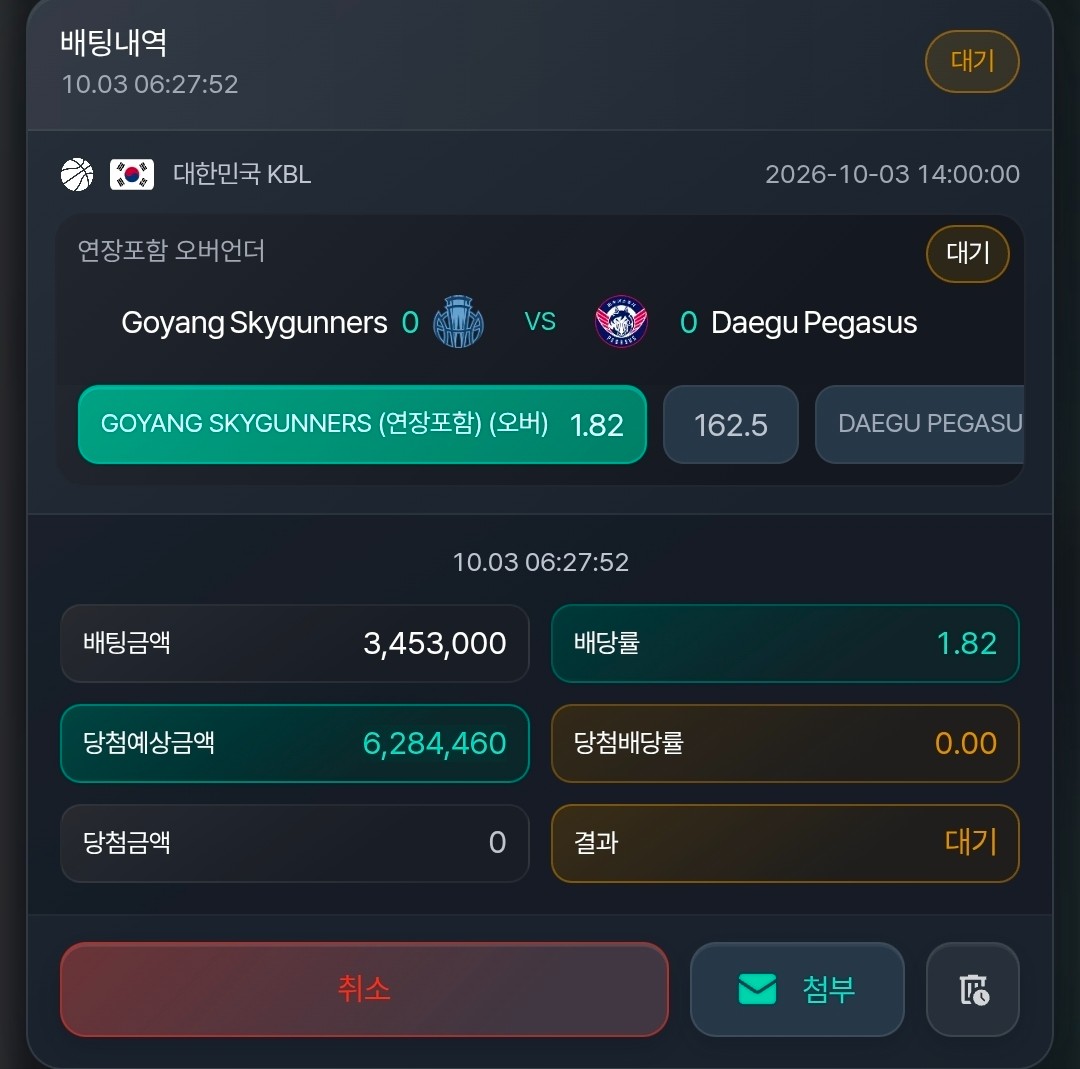The image size is (1080, 1069).
Task: Click the 대한민국 KBL league label
Action: [242, 174]
